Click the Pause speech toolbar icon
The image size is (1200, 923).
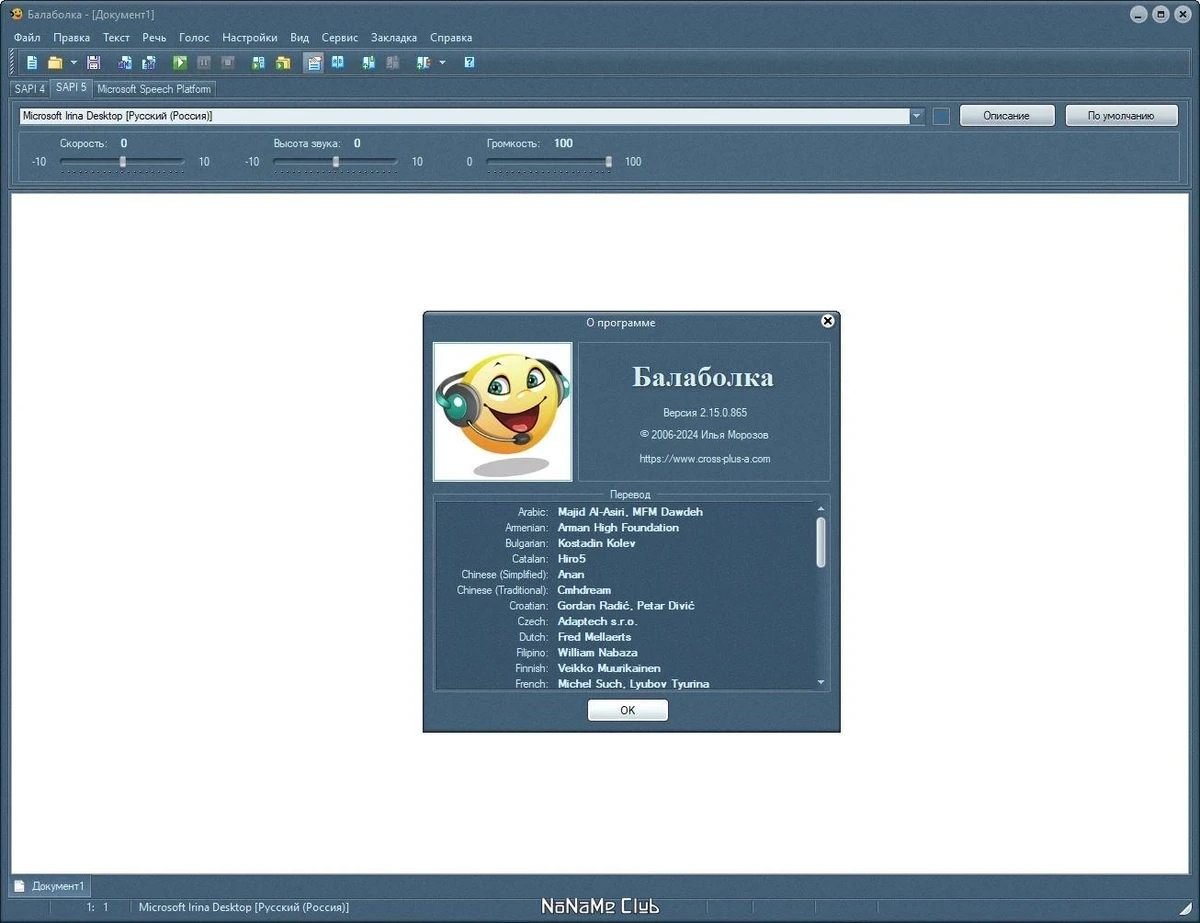click(x=204, y=62)
